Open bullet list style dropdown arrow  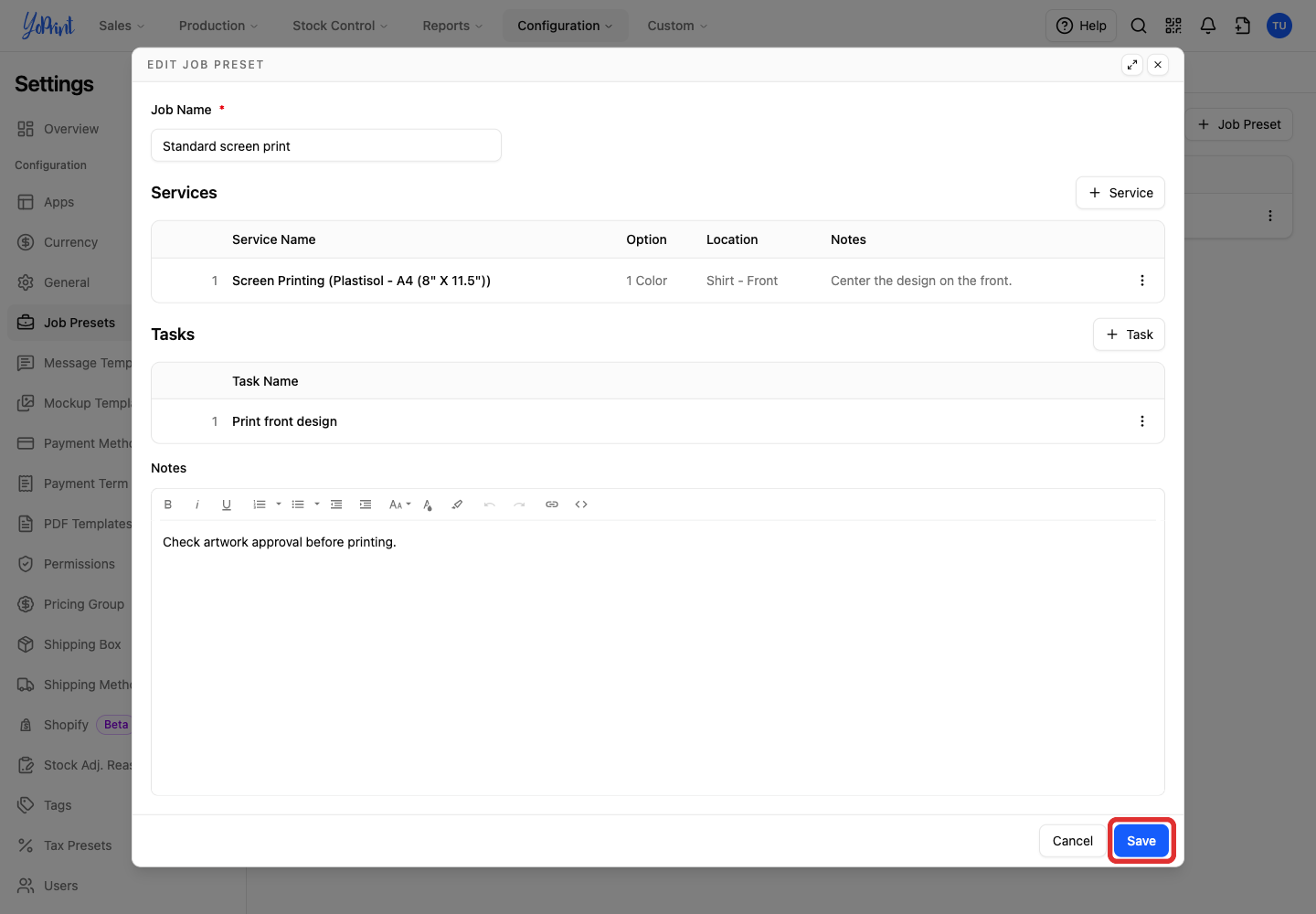tap(317, 505)
